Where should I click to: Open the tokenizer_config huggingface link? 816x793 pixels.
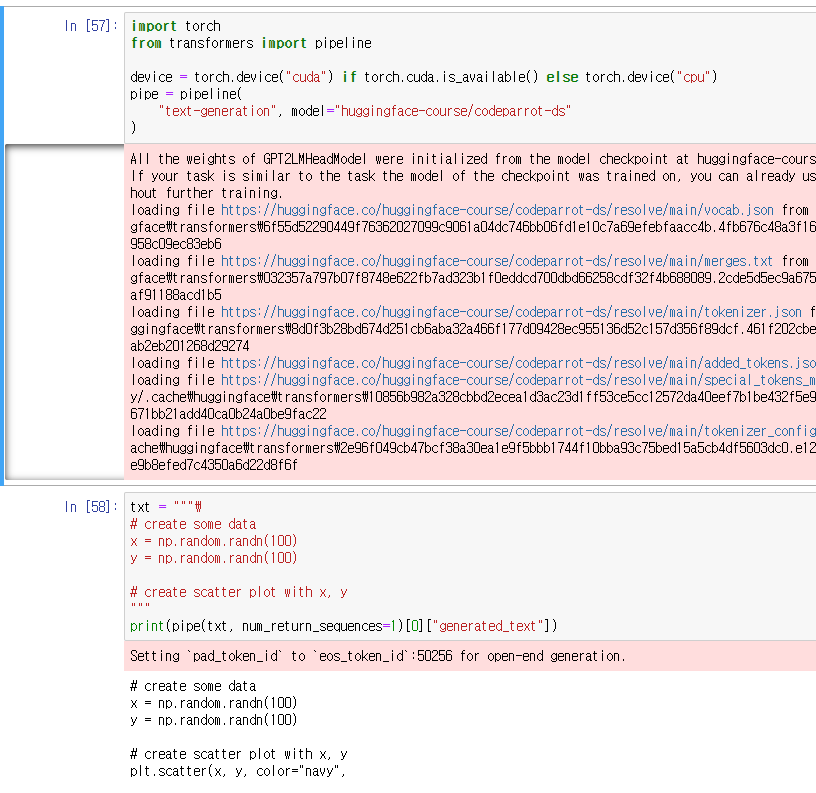[518, 431]
